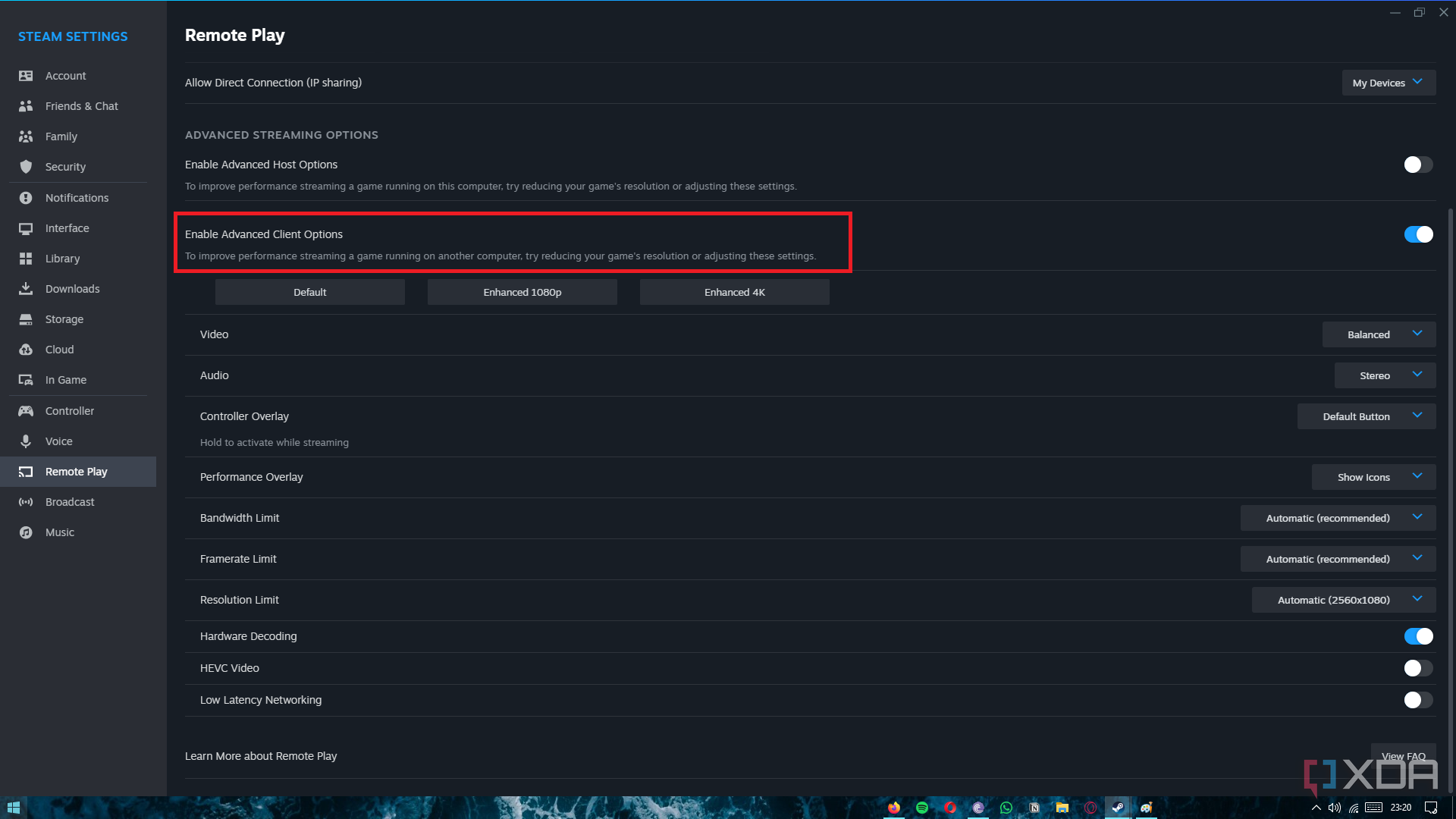Image resolution: width=1456 pixels, height=819 pixels.
Task: Open Firefox from the taskbar
Action: (894, 808)
